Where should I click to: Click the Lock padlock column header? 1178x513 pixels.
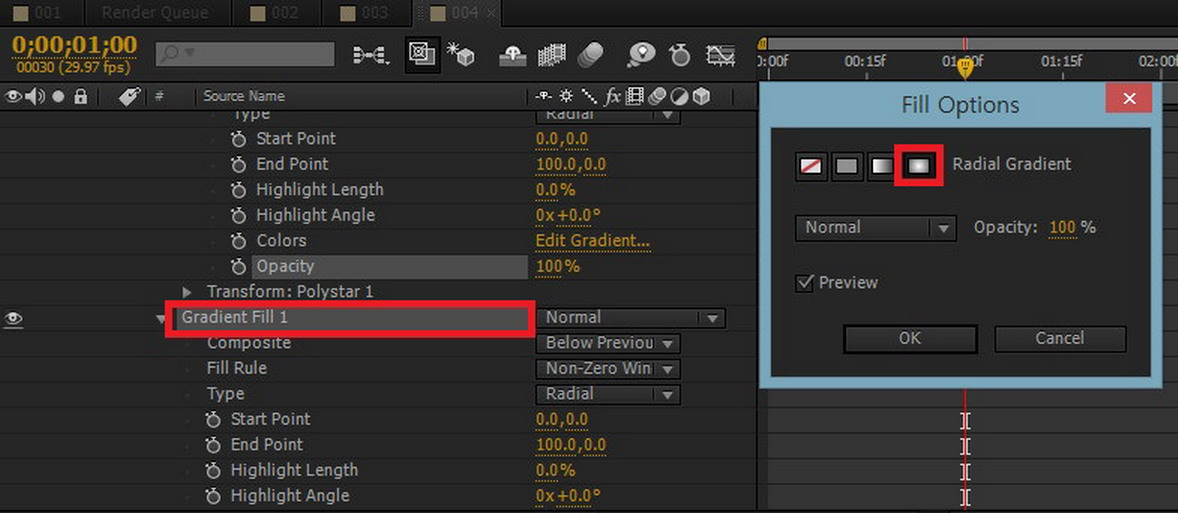pos(80,96)
